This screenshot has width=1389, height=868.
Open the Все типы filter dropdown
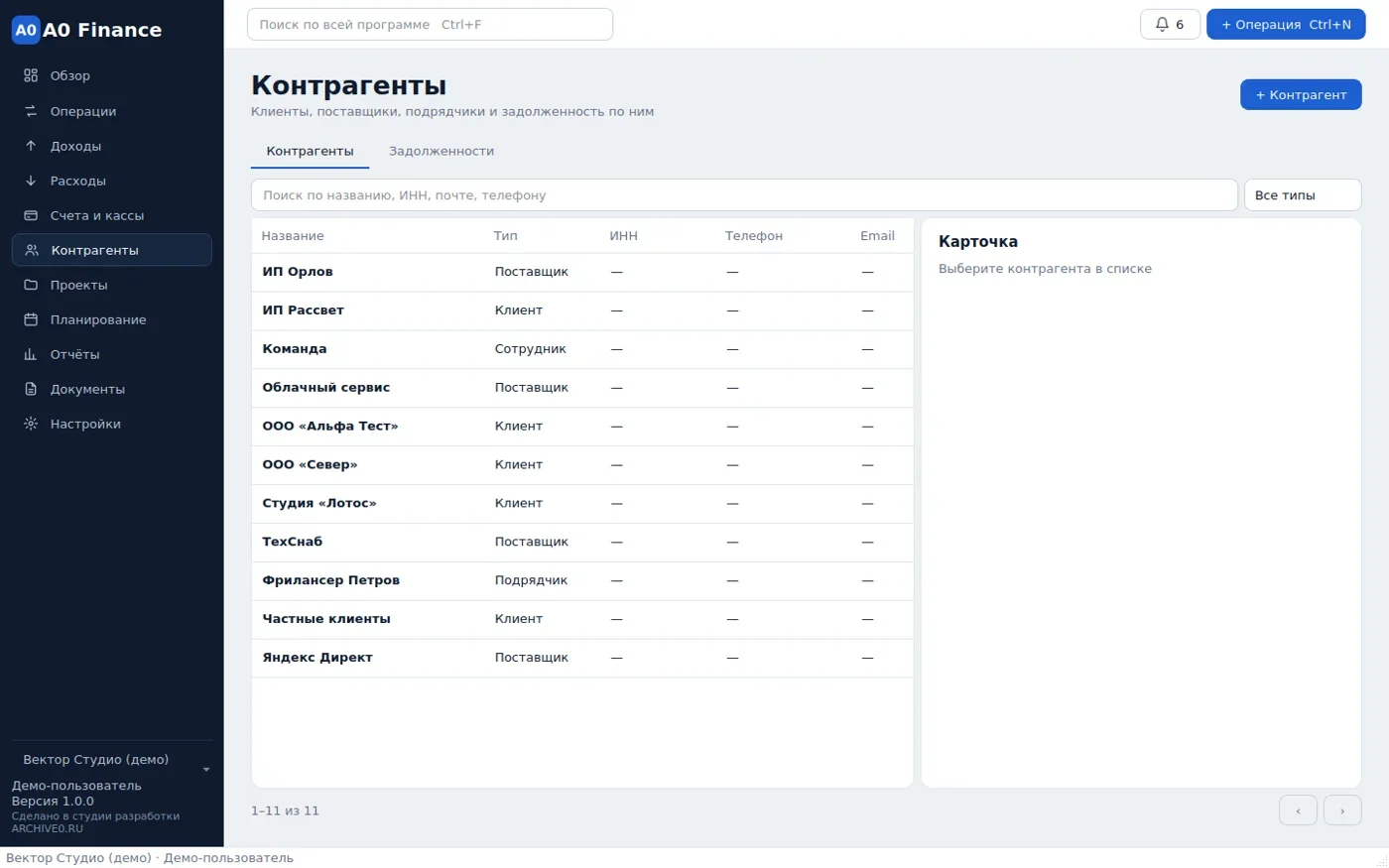pyautogui.click(x=1303, y=195)
